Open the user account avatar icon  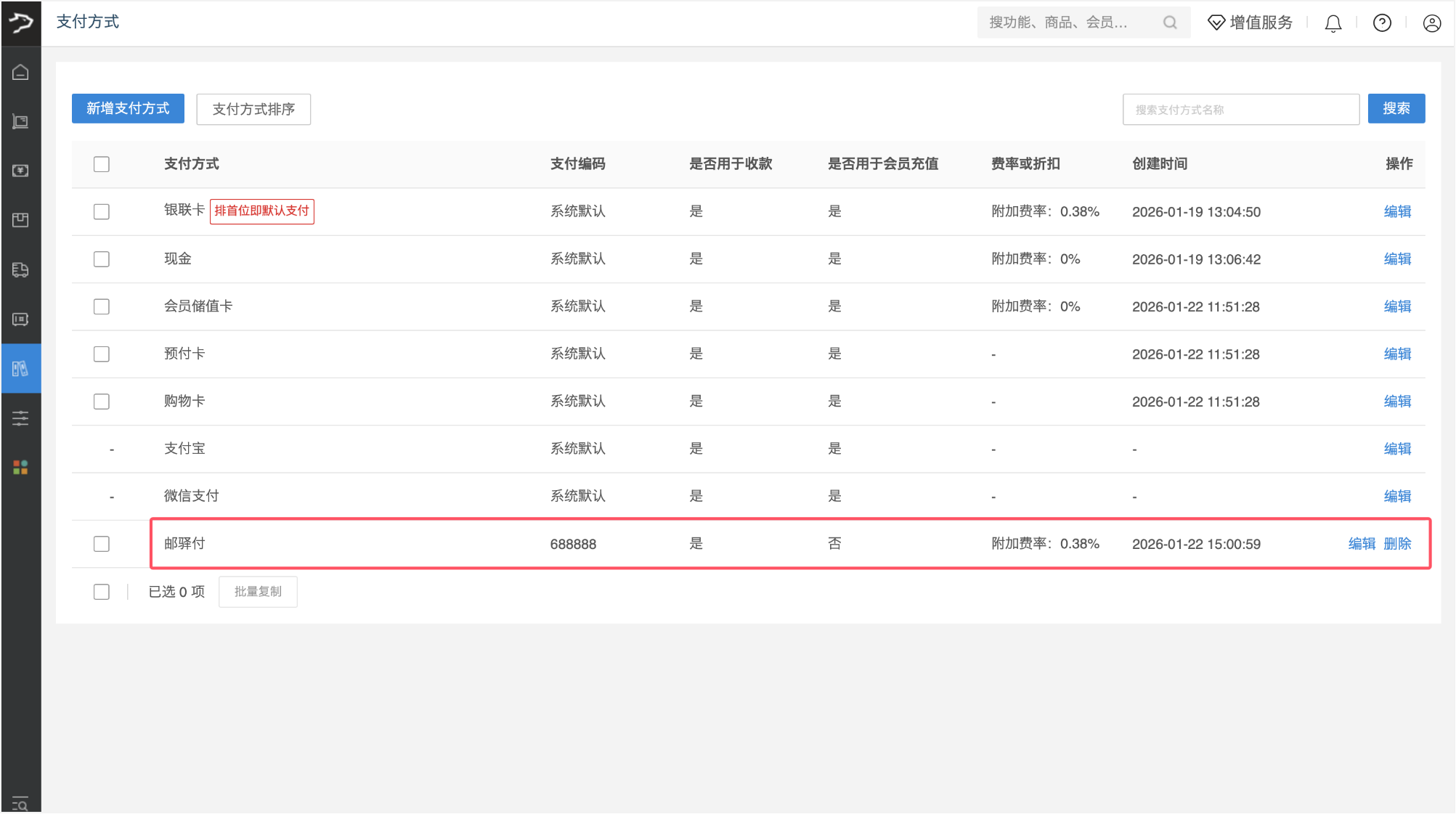(x=1431, y=23)
